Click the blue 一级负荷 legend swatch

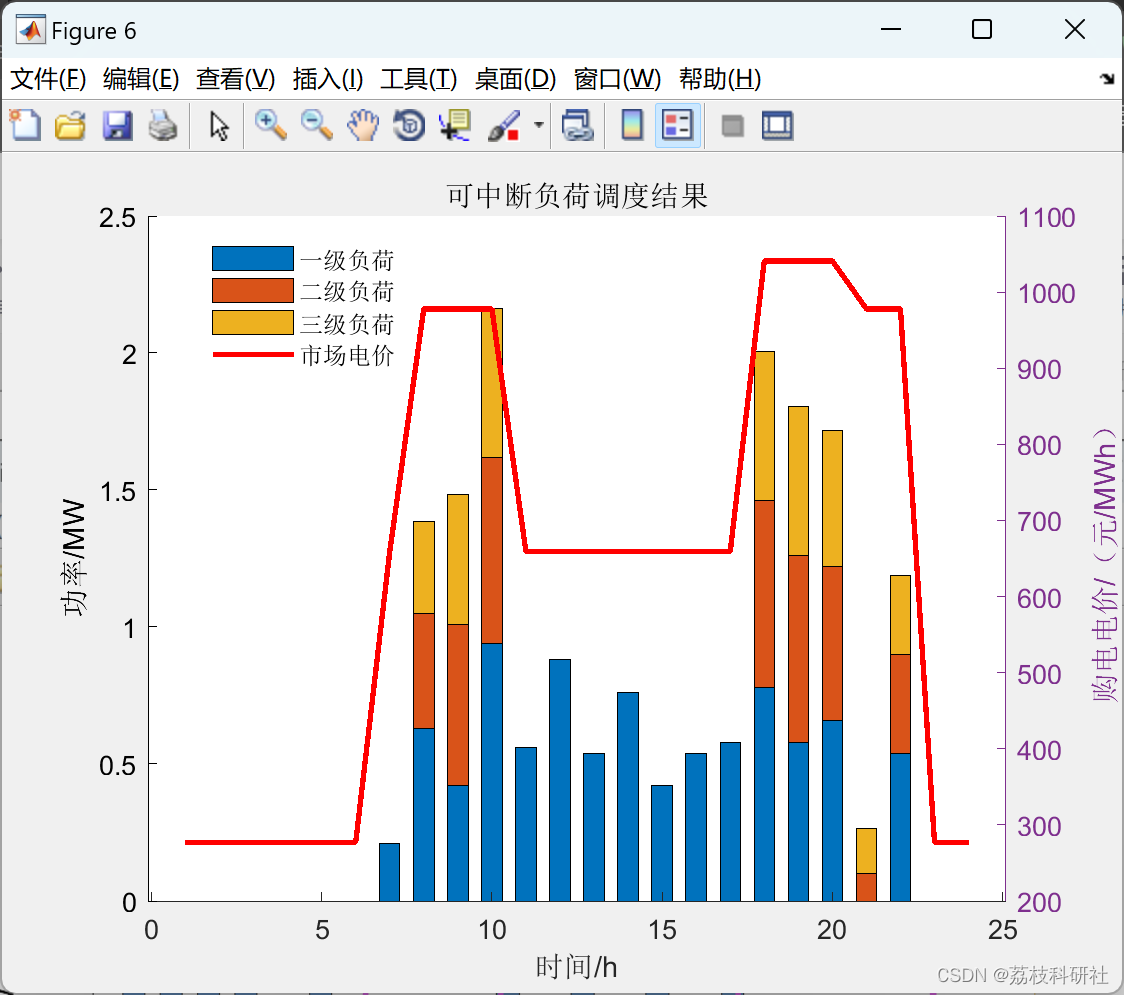click(x=252, y=258)
